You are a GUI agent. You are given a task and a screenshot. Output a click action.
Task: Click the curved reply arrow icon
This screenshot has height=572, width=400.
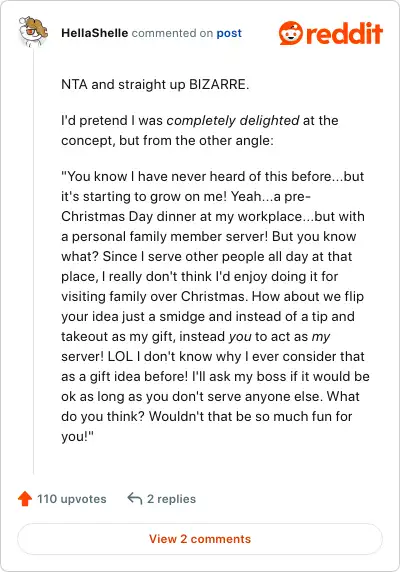[x=135, y=498]
